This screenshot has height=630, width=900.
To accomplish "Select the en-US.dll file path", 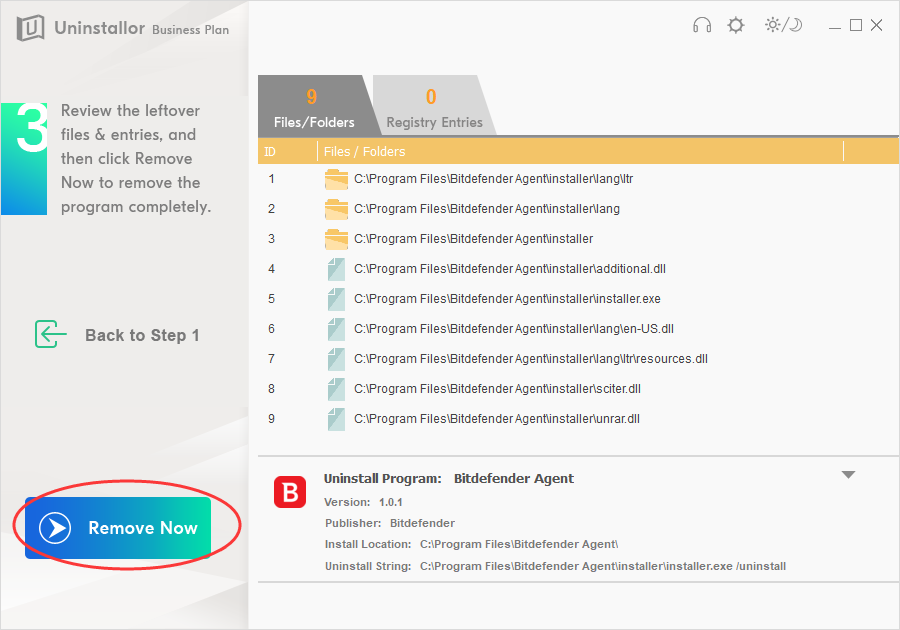I will click(x=514, y=329).
